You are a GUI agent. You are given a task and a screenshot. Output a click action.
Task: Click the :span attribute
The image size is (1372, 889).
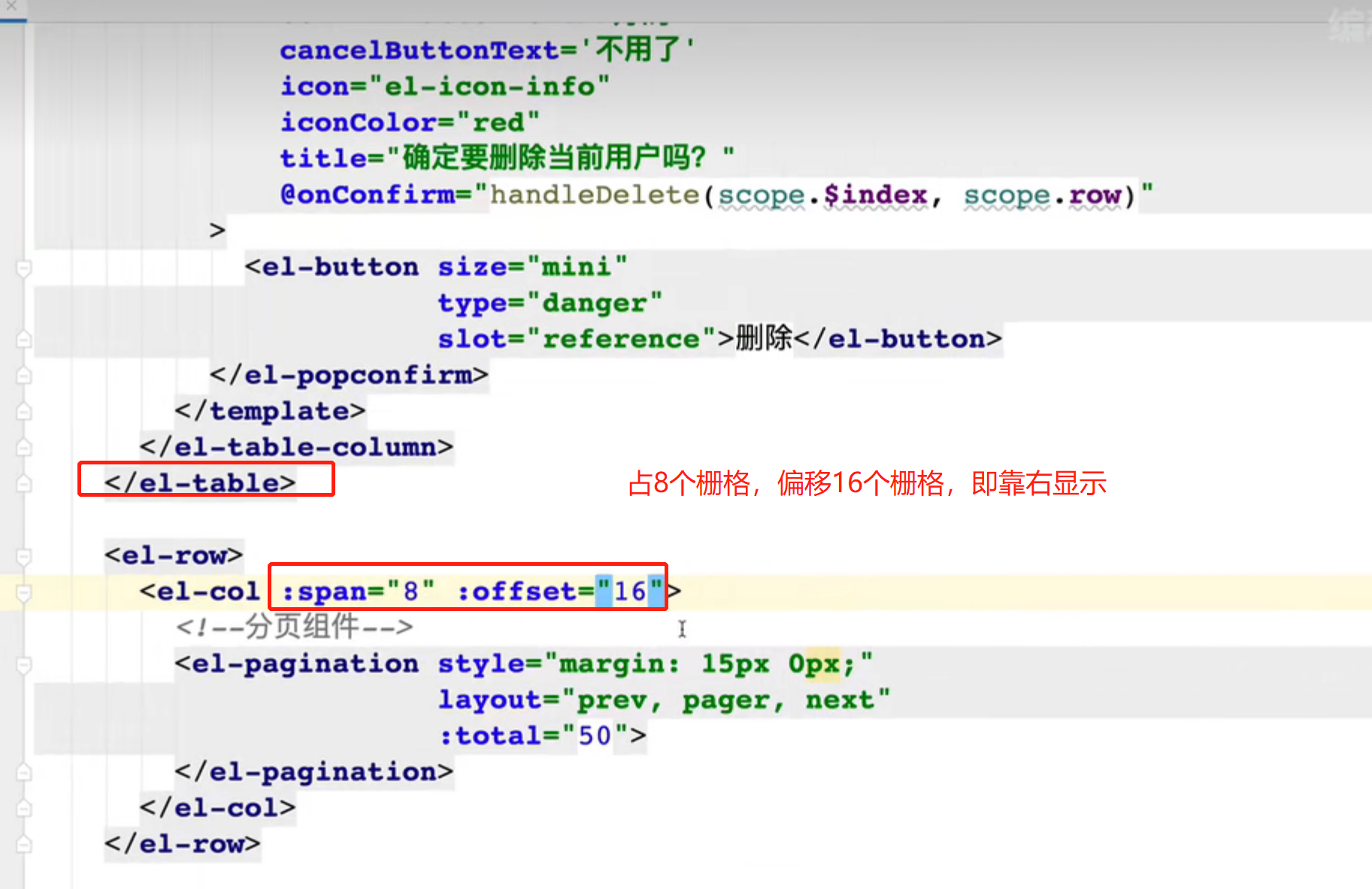(324, 591)
